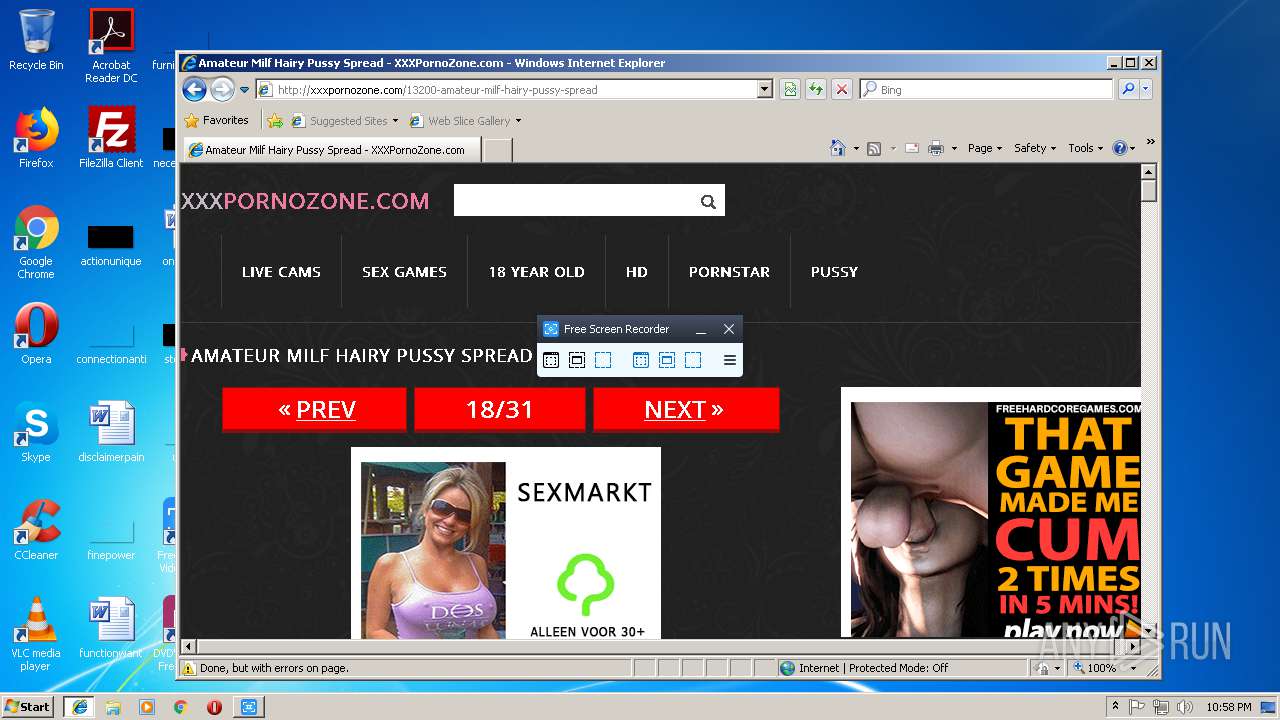Open Opera desktop shortcut
This screenshot has height=720, width=1280.
click(36, 334)
